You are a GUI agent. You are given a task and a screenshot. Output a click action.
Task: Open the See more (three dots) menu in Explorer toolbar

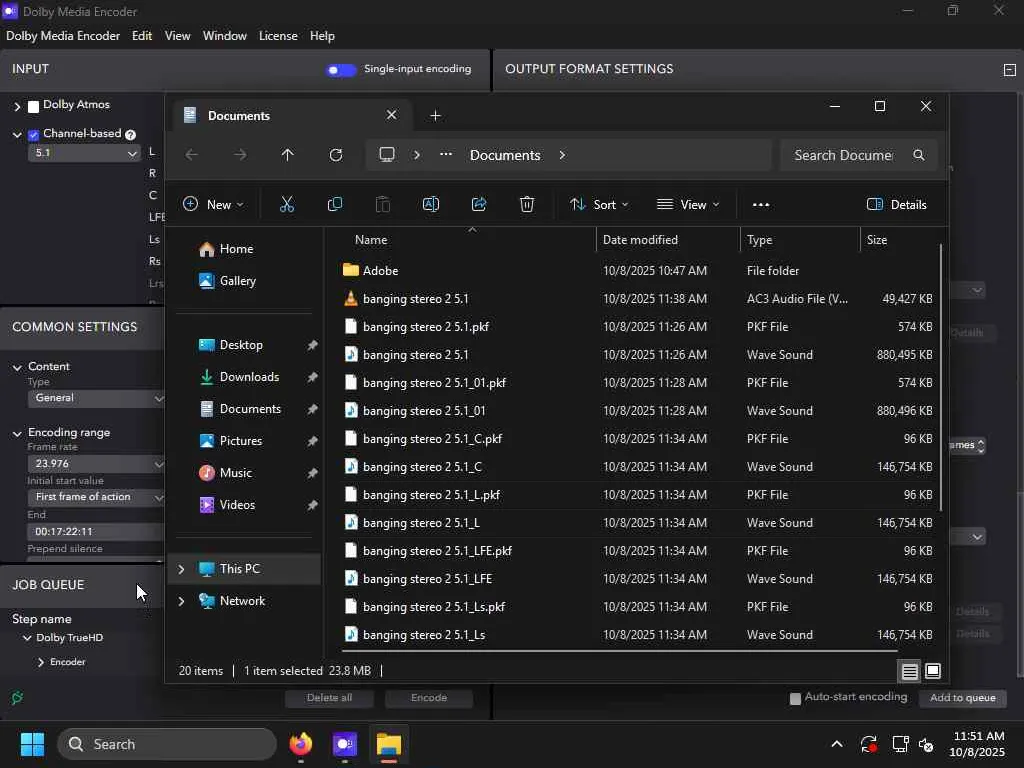761,204
